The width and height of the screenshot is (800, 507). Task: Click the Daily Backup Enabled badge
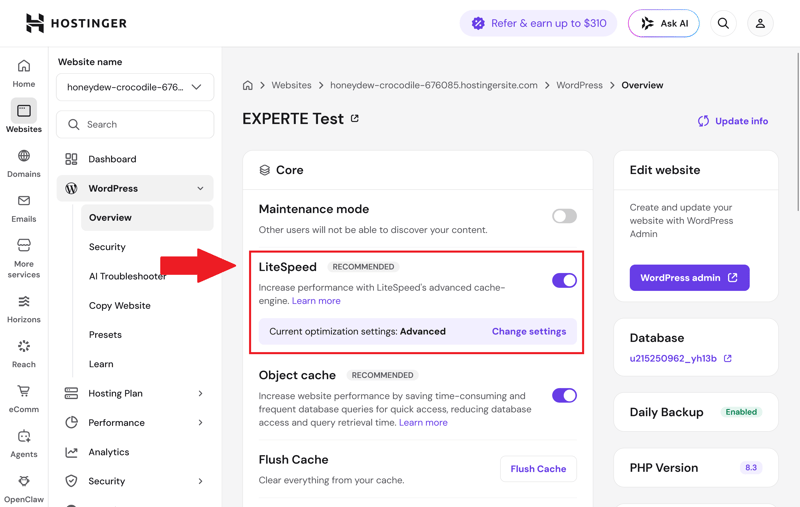741,412
